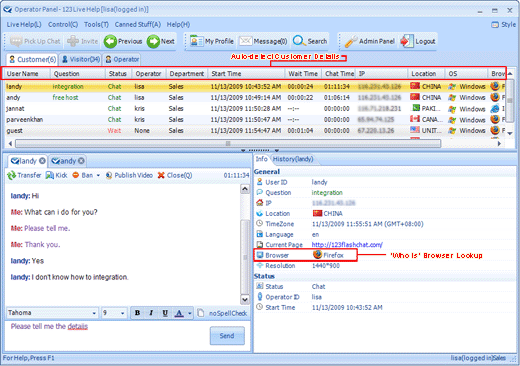
Task: Select the jannat customer row
Action: click(x=255, y=109)
